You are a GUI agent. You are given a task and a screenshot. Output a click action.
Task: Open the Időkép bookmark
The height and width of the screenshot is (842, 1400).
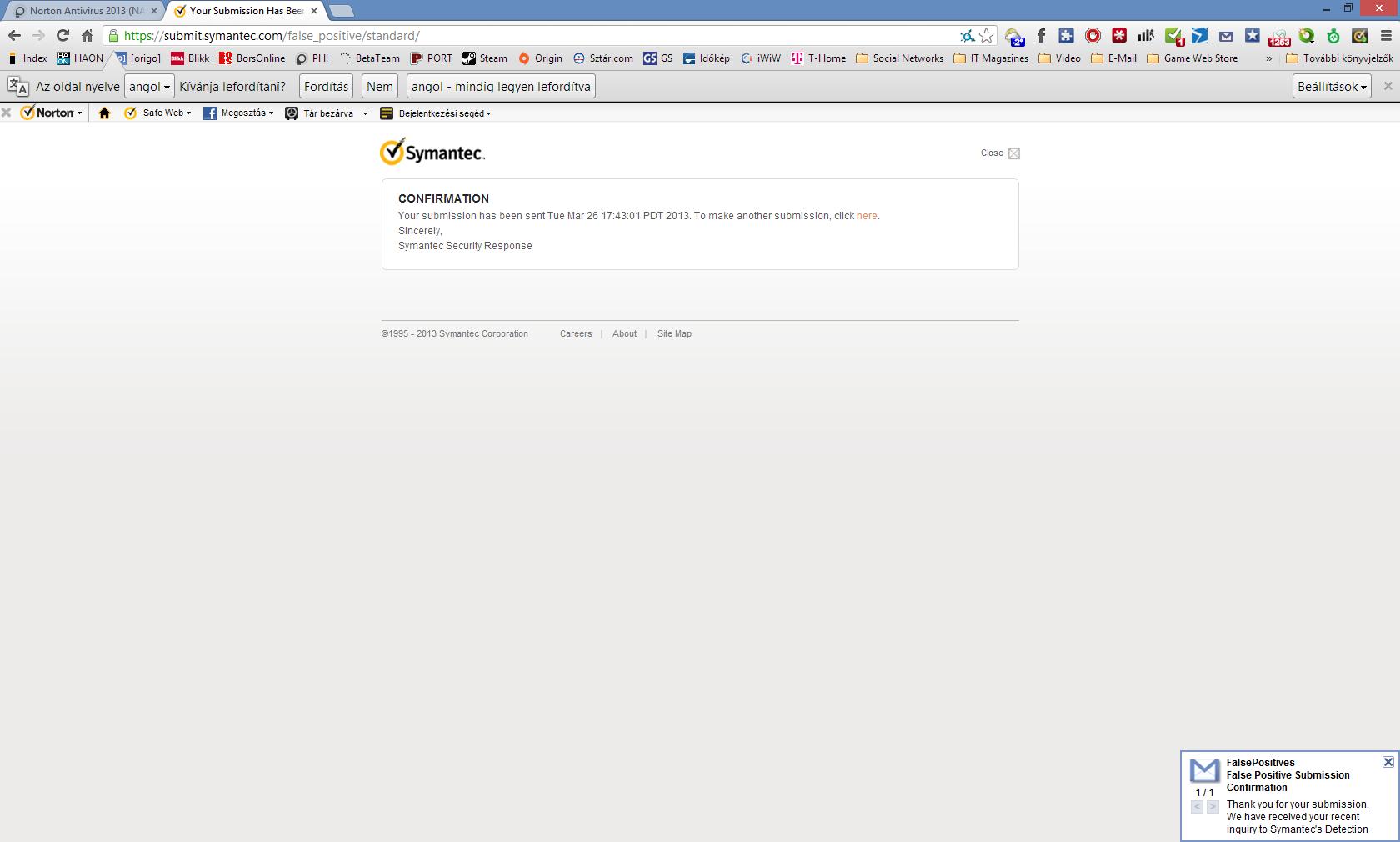pyautogui.click(x=706, y=58)
